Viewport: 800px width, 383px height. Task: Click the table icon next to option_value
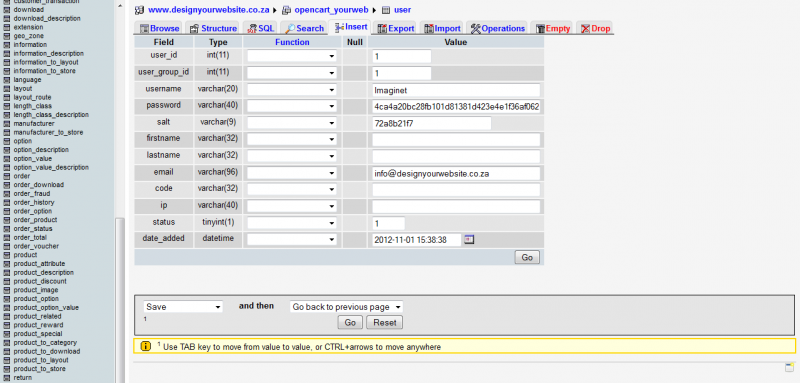pos(7,159)
